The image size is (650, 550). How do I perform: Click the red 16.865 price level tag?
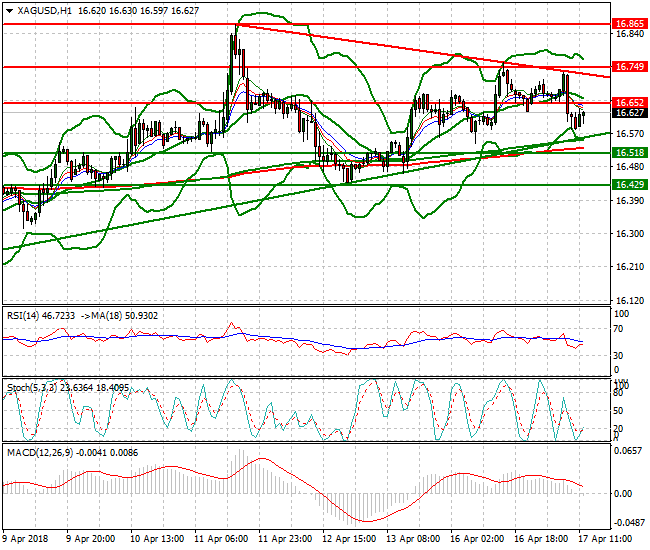pyautogui.click(x=629, y=23)
